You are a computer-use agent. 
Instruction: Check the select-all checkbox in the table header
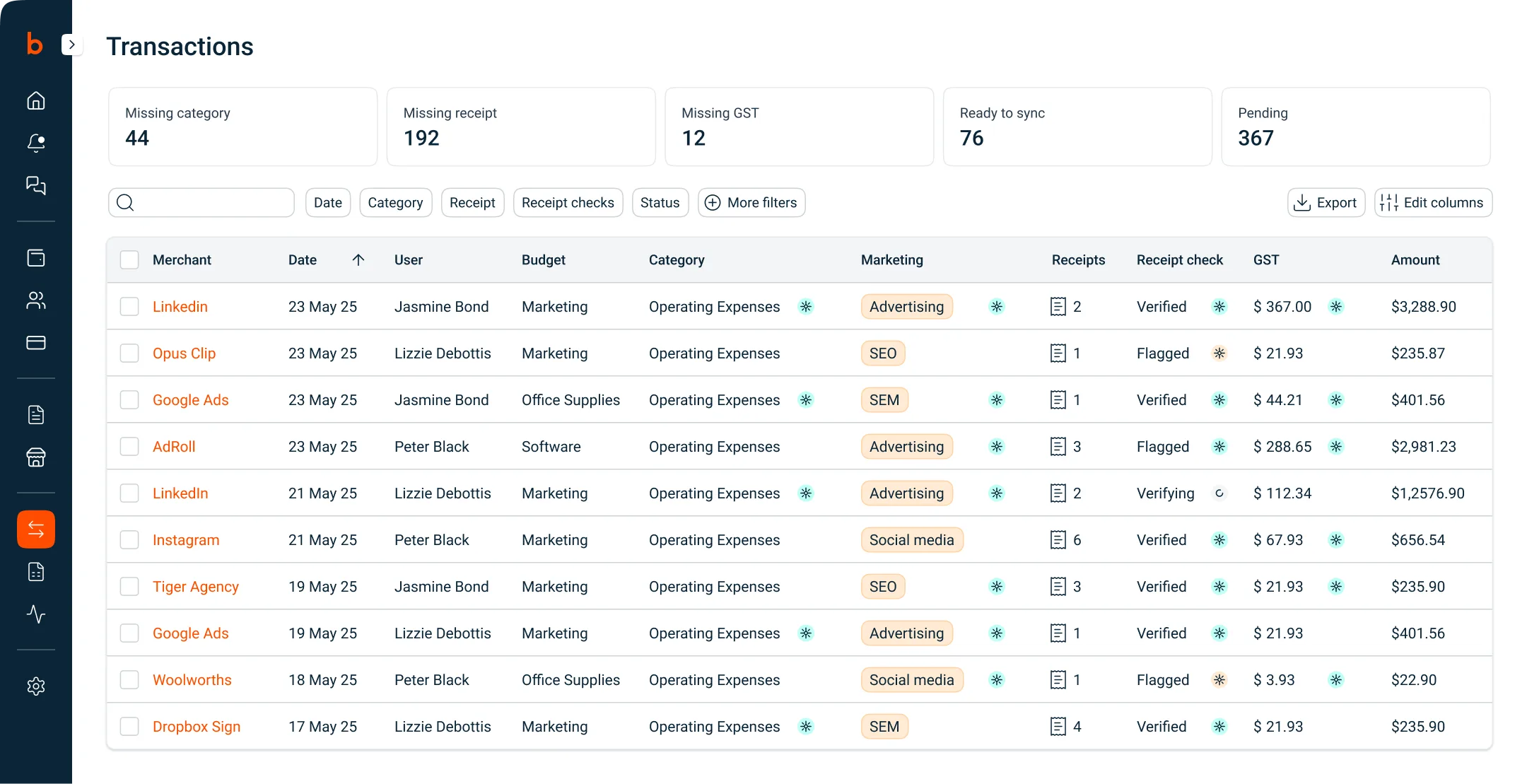[x=129, y=259]
